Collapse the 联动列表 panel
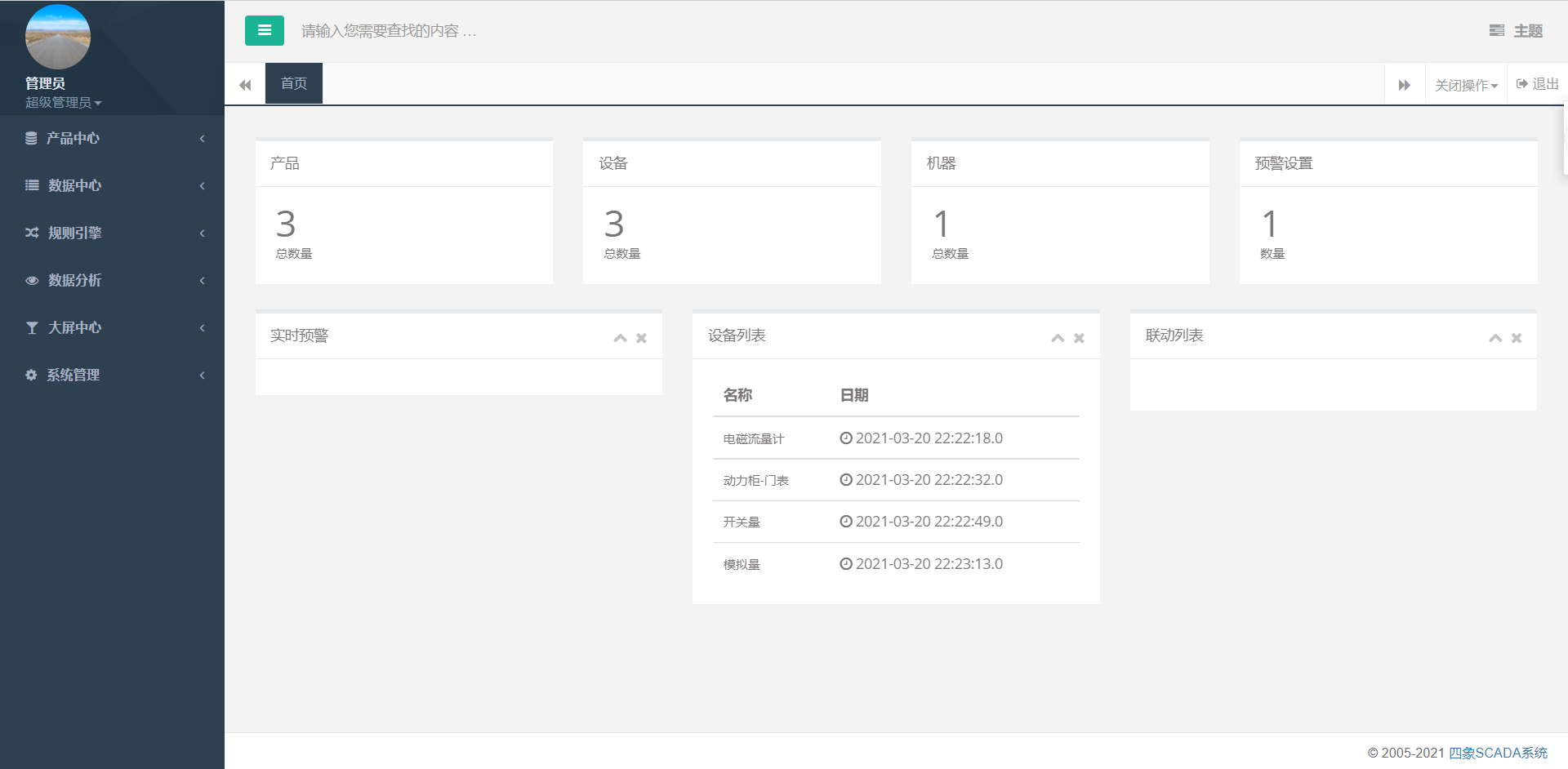This screenshot has width=1568, height=769. coord(1494,338)
